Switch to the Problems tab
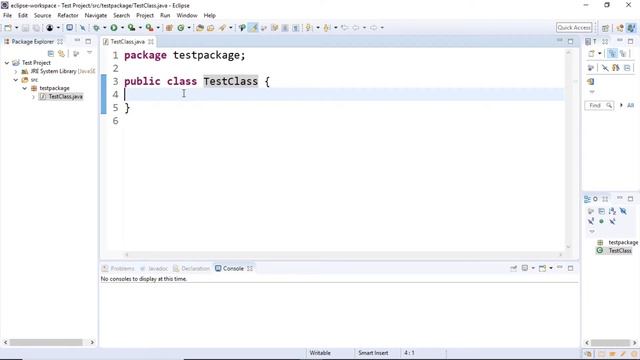 [118, 269]
